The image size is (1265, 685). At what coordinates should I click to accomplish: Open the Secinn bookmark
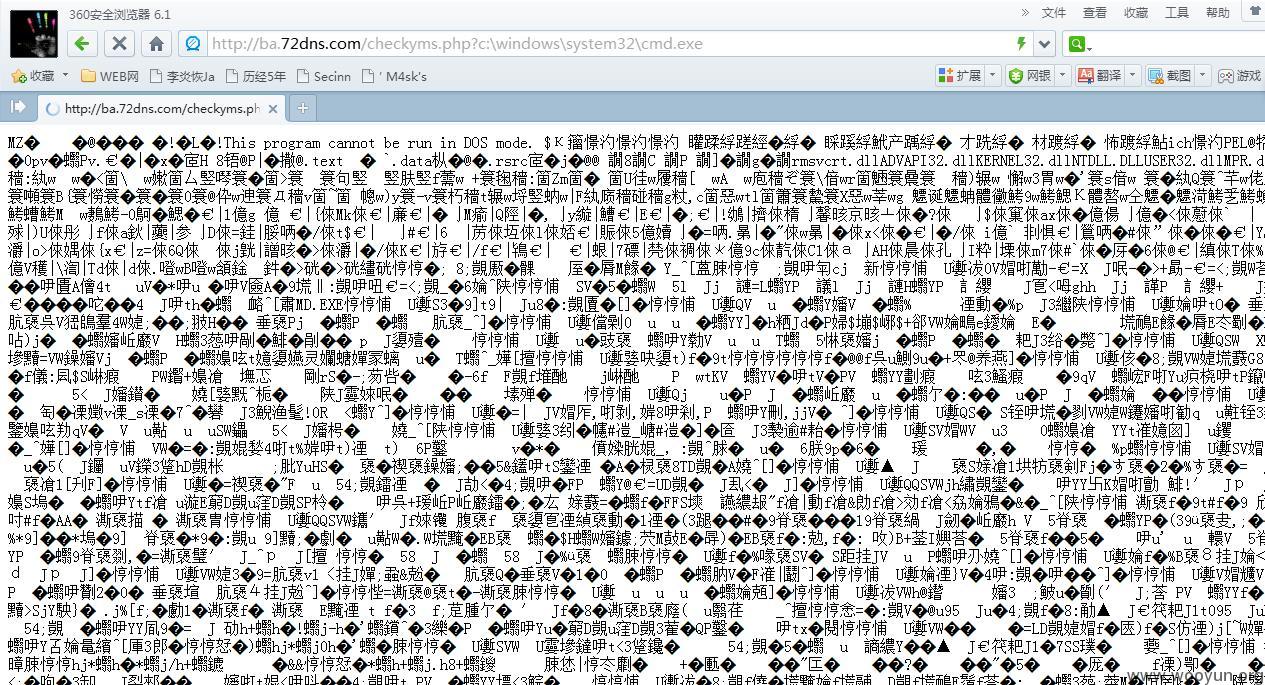coord(323,76)
